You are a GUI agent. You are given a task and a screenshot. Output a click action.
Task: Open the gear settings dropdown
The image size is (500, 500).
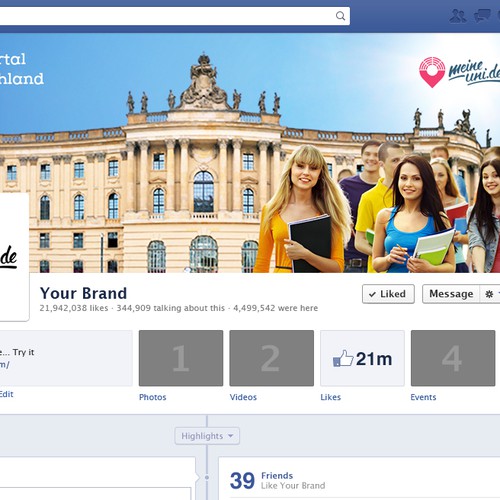point(490,294)
